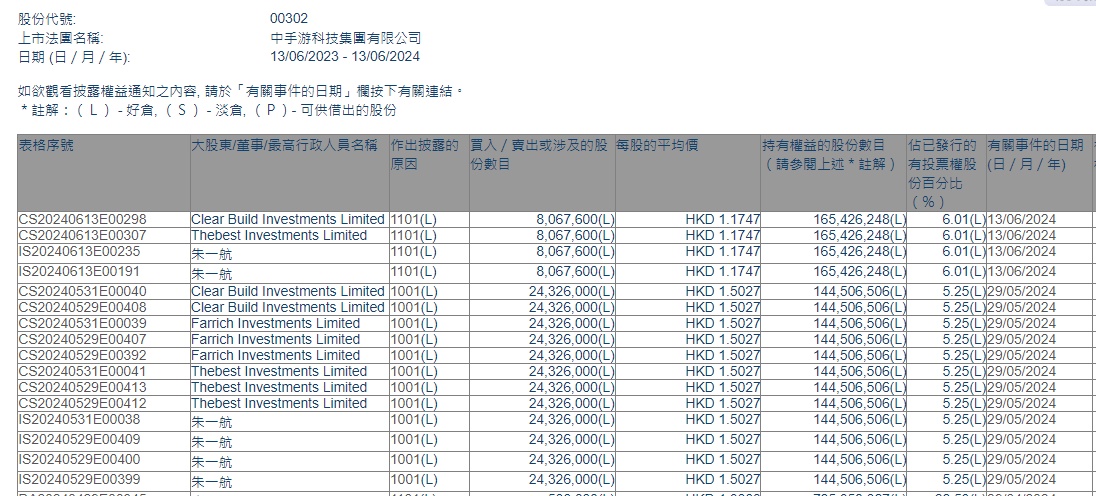Click serial number CS20240529E00412
The image size is (1096, 496).
82,404
